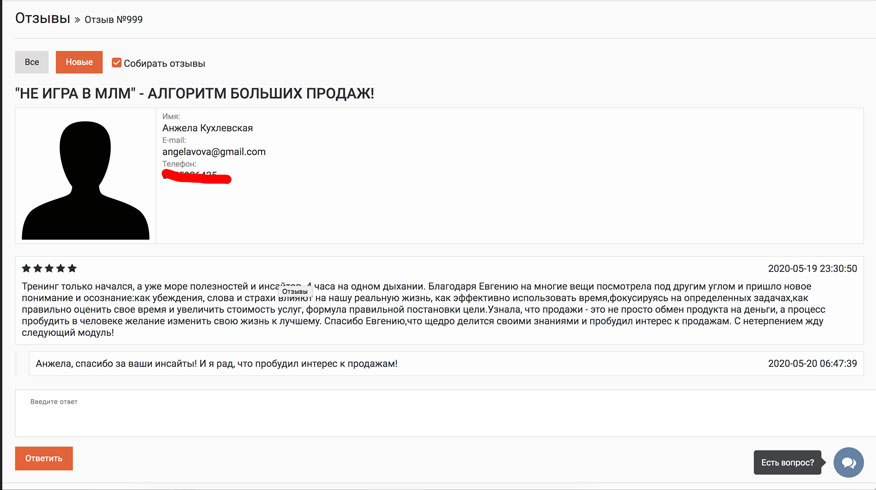Click the reply timestamp 2020-05-20 06:47:39

click(x=812, y=364)
